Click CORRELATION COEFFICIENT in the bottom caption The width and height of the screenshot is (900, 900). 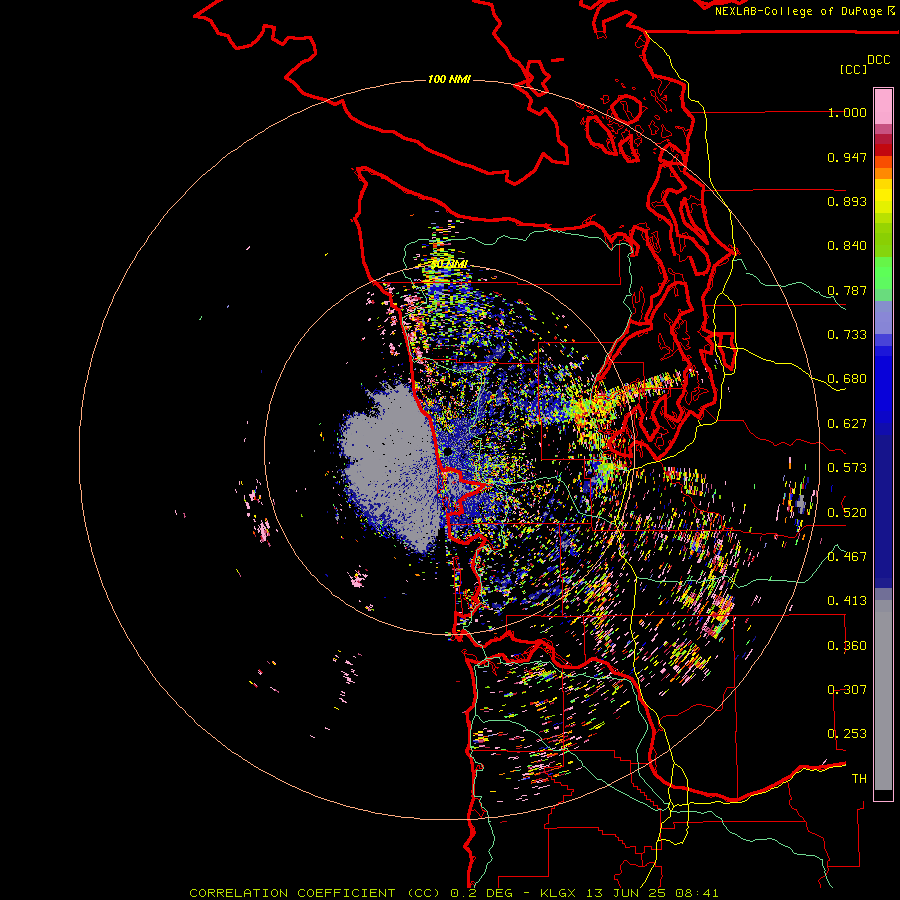pyautogui.click(x=292, y=893)
